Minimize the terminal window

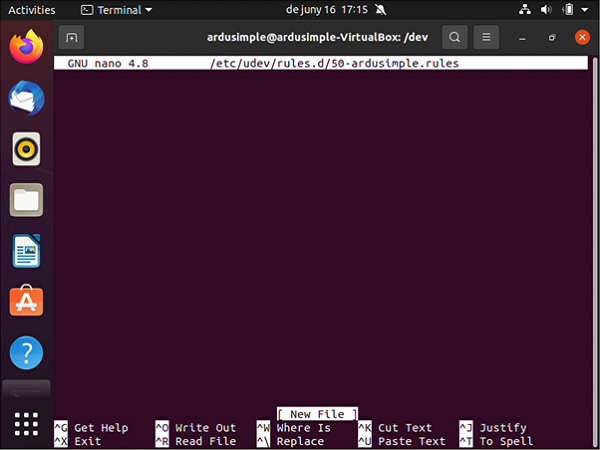(x=524, y=38)
